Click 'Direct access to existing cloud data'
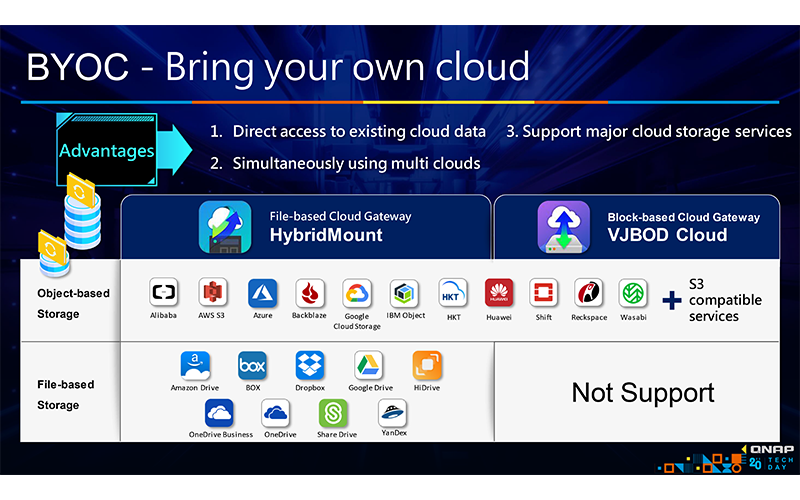This screenshot has width=800, height=500. pos(359,132)
